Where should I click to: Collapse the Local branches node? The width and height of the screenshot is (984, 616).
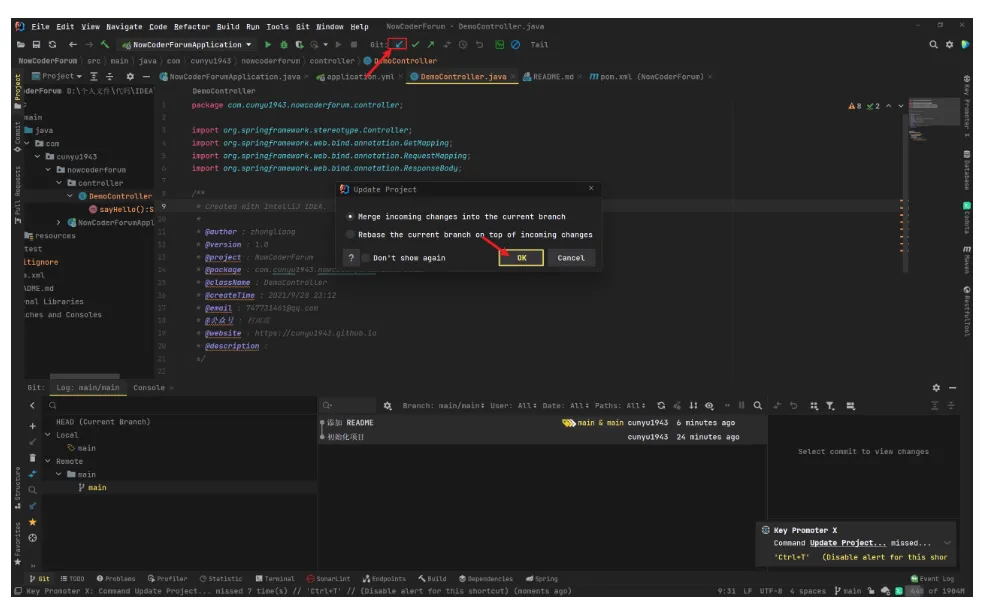tap(48, 435)
